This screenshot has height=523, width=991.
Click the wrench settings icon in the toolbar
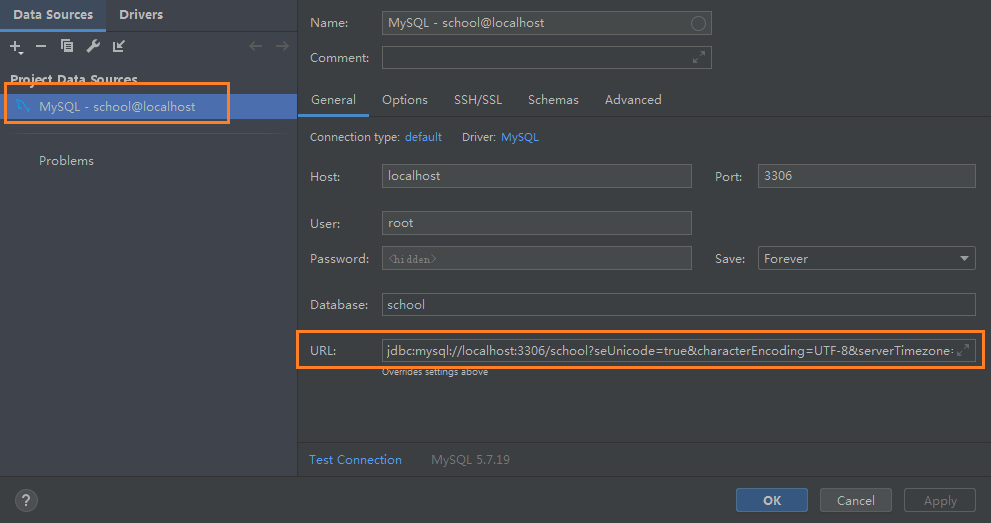coord(93,46)
